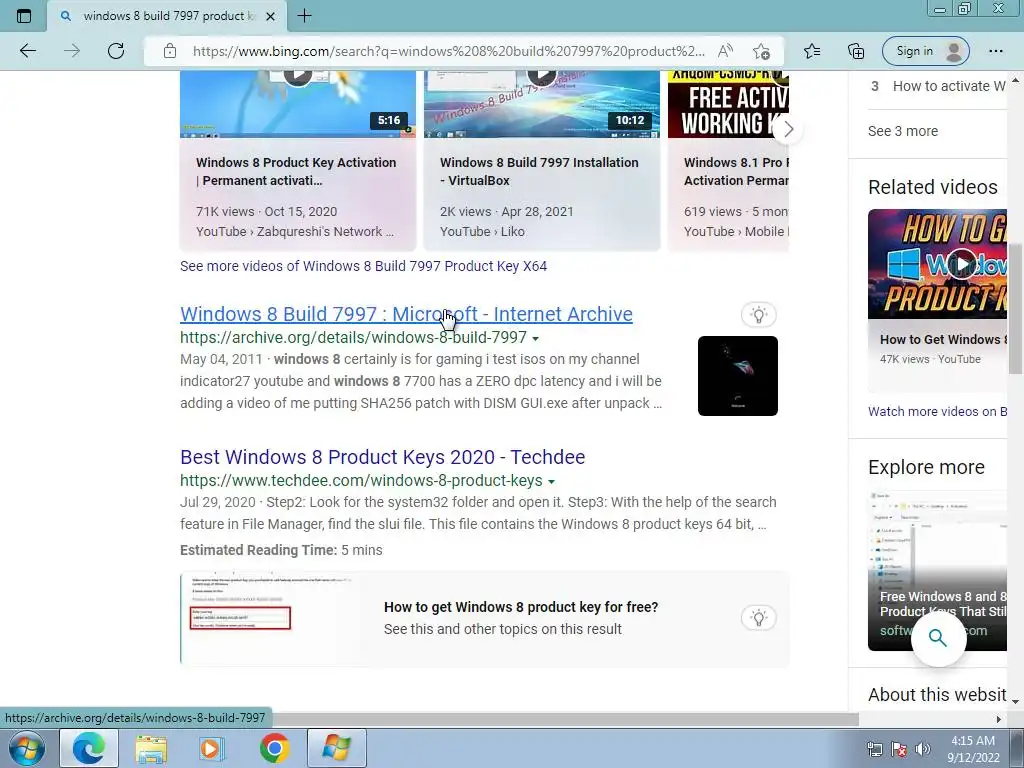Open Action Center flag tray icon

click(899, 749)
